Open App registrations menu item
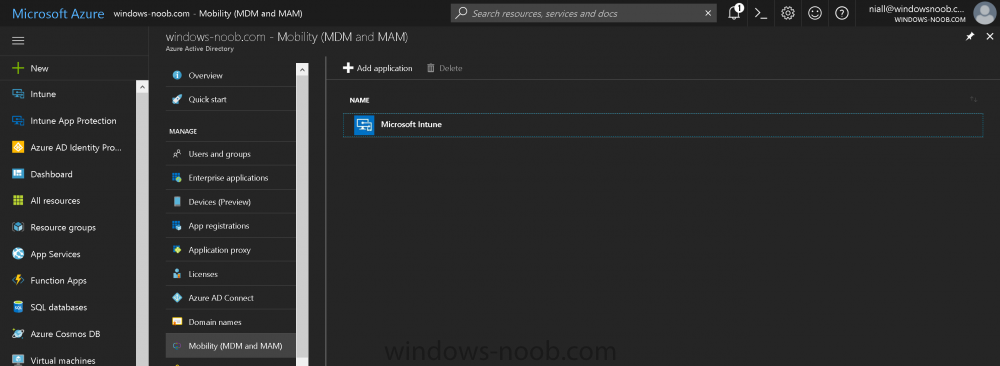The height and width of the screenshot is (366, 1000). click(x=231, y=226)
